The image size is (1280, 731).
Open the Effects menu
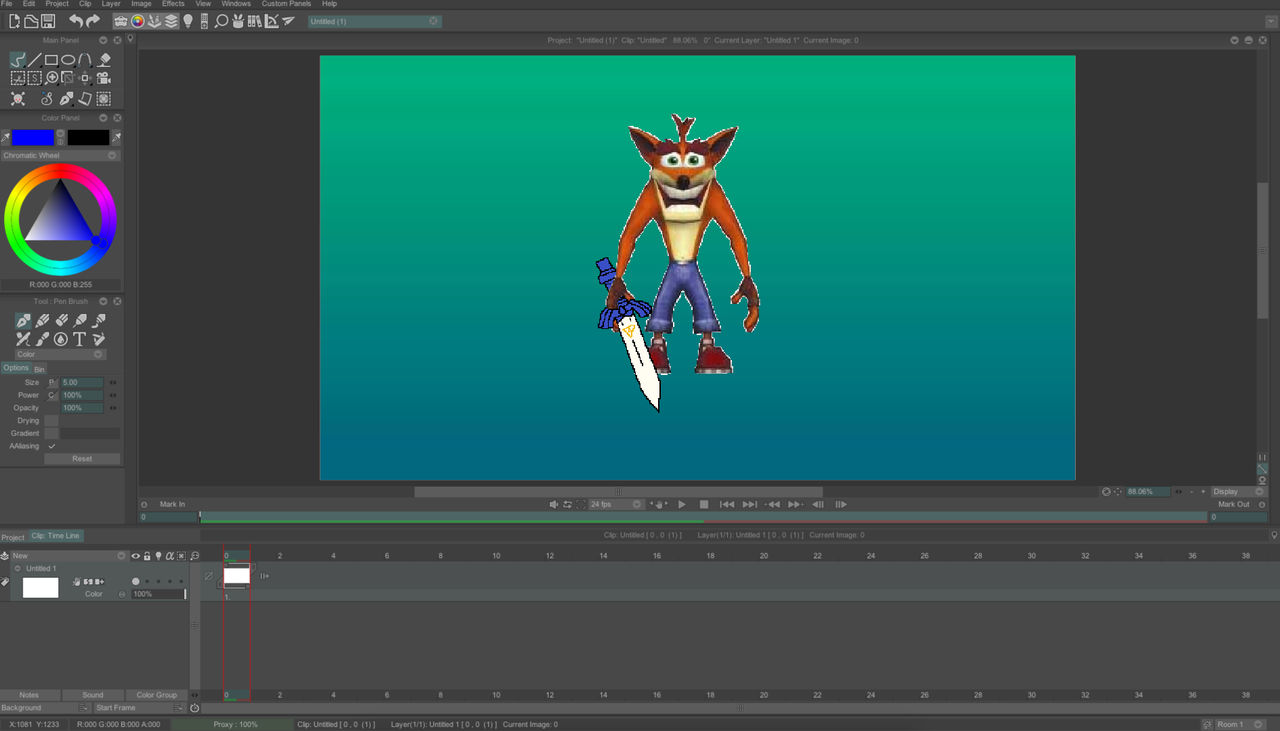pos(173,4)
